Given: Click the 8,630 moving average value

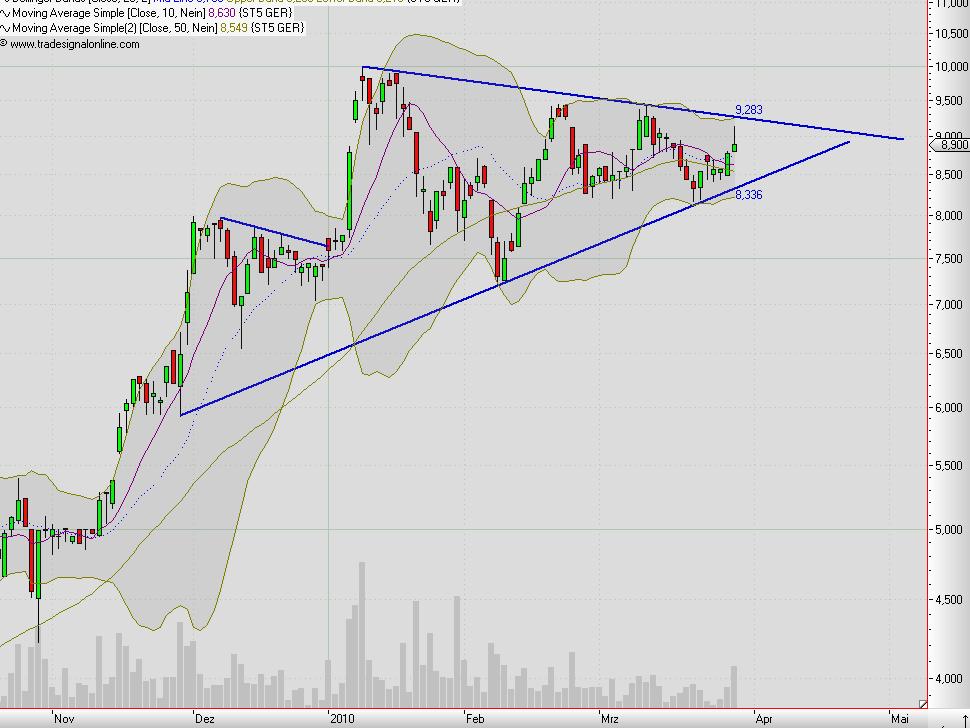Looking at the screenshot, I should click(x=223, y=12).
